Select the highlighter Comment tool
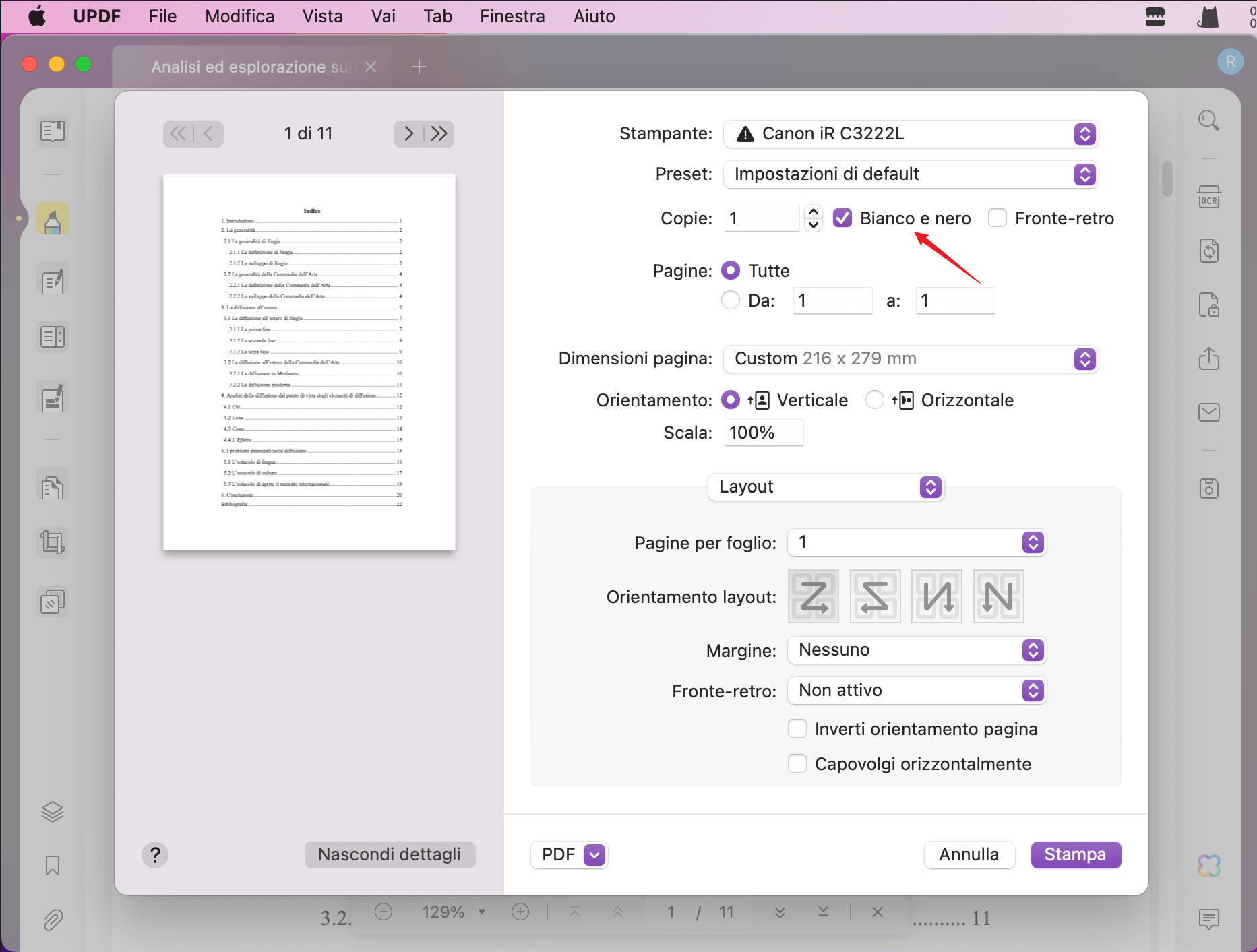Screen dimensions: 1257x952 pos(53,219)
